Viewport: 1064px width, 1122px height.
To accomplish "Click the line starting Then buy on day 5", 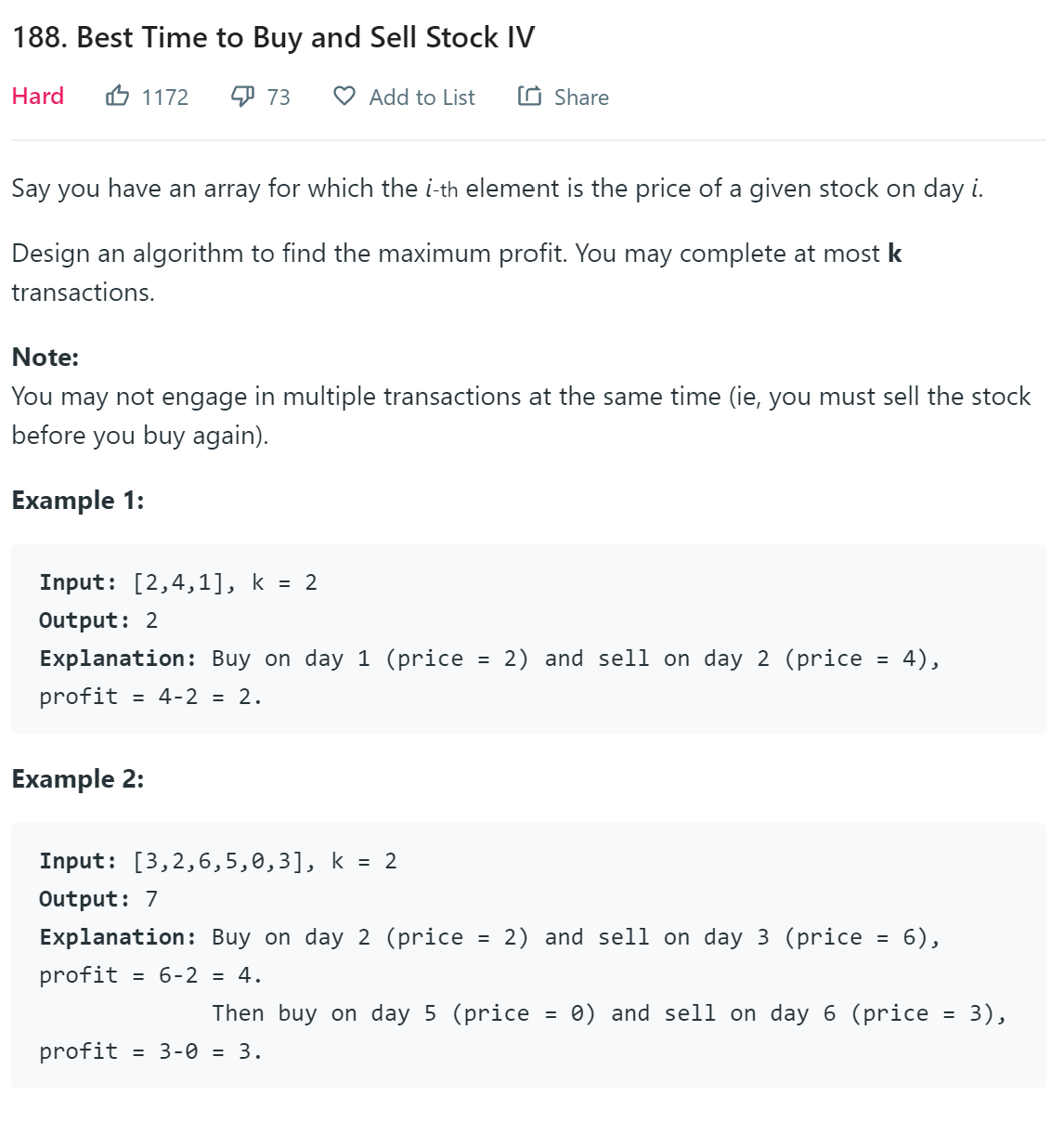I will point(608,1013).
